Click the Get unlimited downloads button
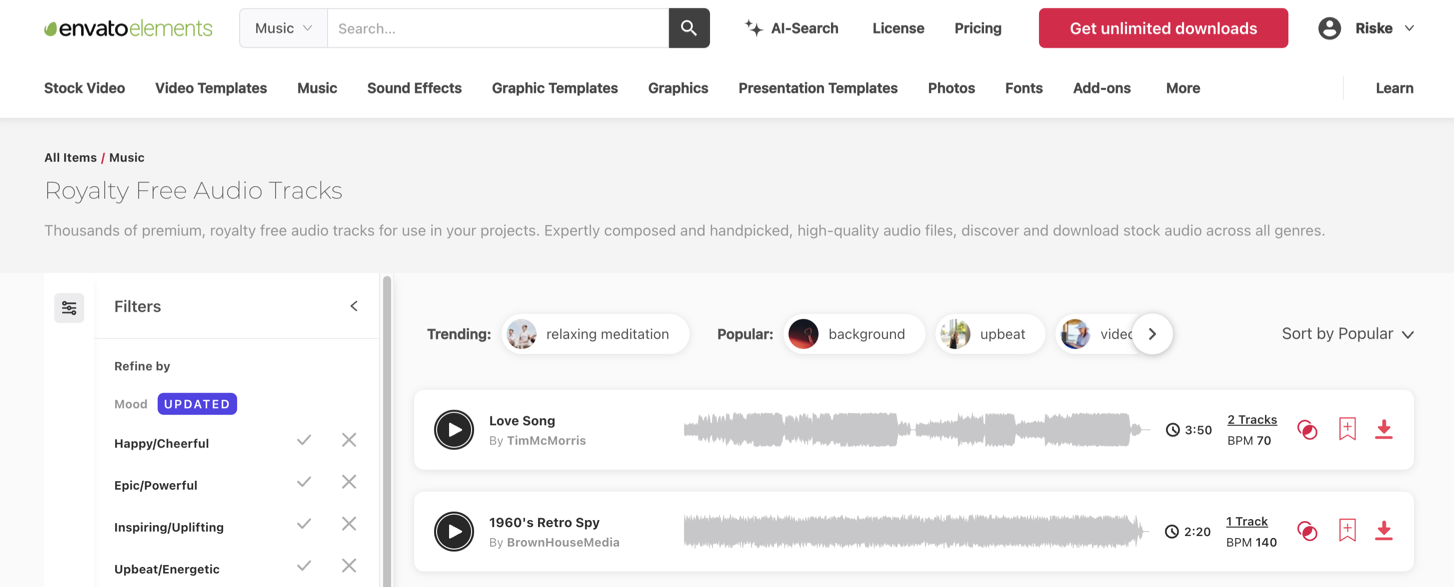Screen dimensions: 1454x587 [x=1163, y=28]
